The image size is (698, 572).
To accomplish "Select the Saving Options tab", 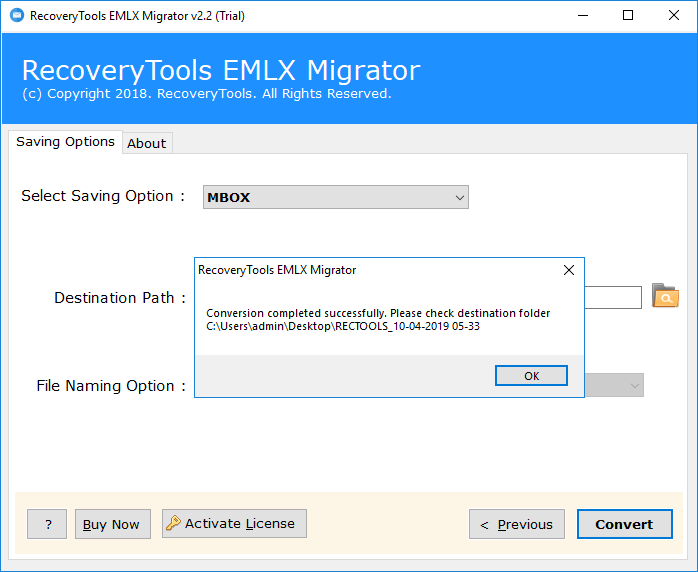I will (x=65, y=142).
